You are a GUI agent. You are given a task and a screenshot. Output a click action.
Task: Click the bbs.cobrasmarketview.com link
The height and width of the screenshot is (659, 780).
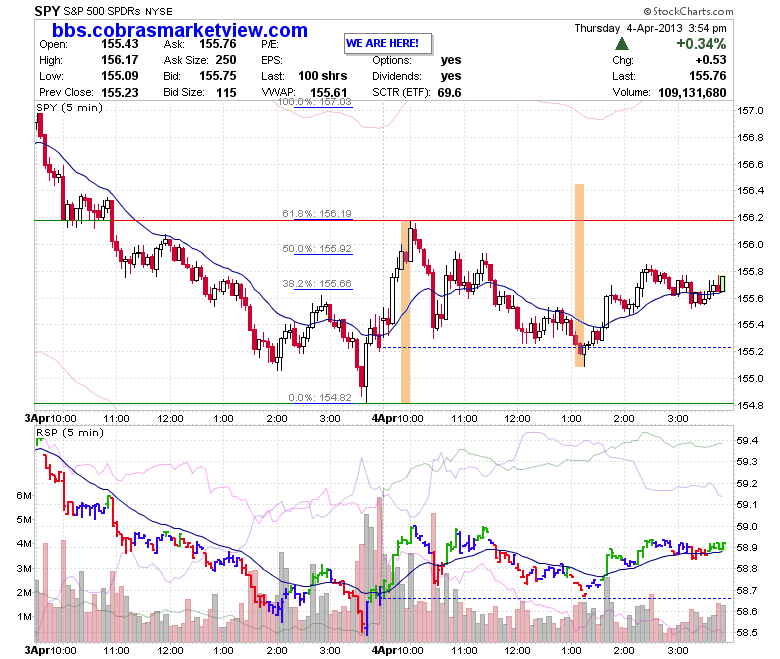click(x=180, y=30)
